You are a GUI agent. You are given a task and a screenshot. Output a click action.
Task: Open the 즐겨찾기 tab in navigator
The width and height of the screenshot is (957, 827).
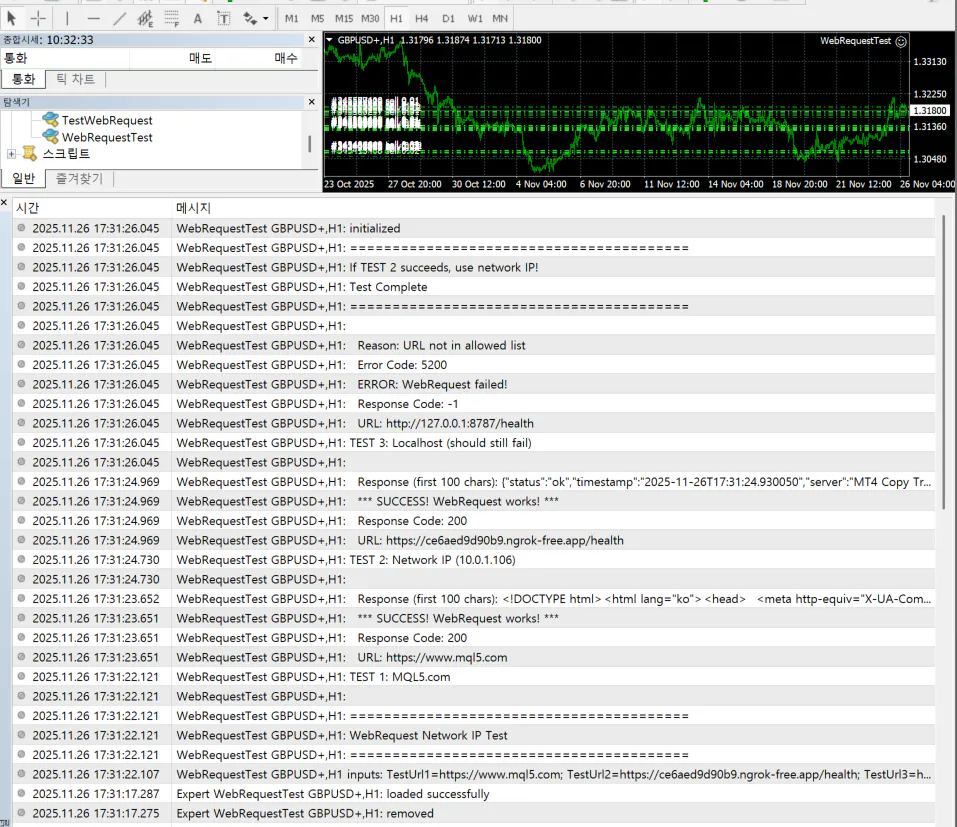tap(79, 178)
